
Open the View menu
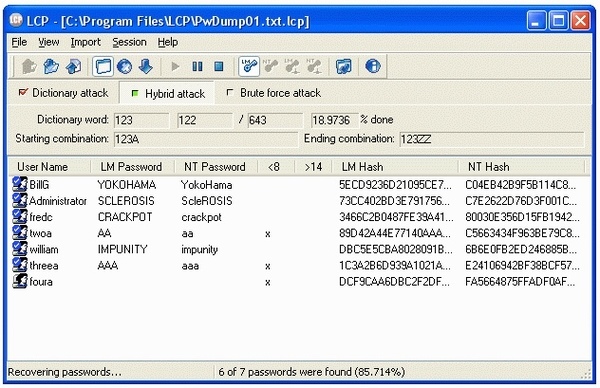[x=49, y=42]
